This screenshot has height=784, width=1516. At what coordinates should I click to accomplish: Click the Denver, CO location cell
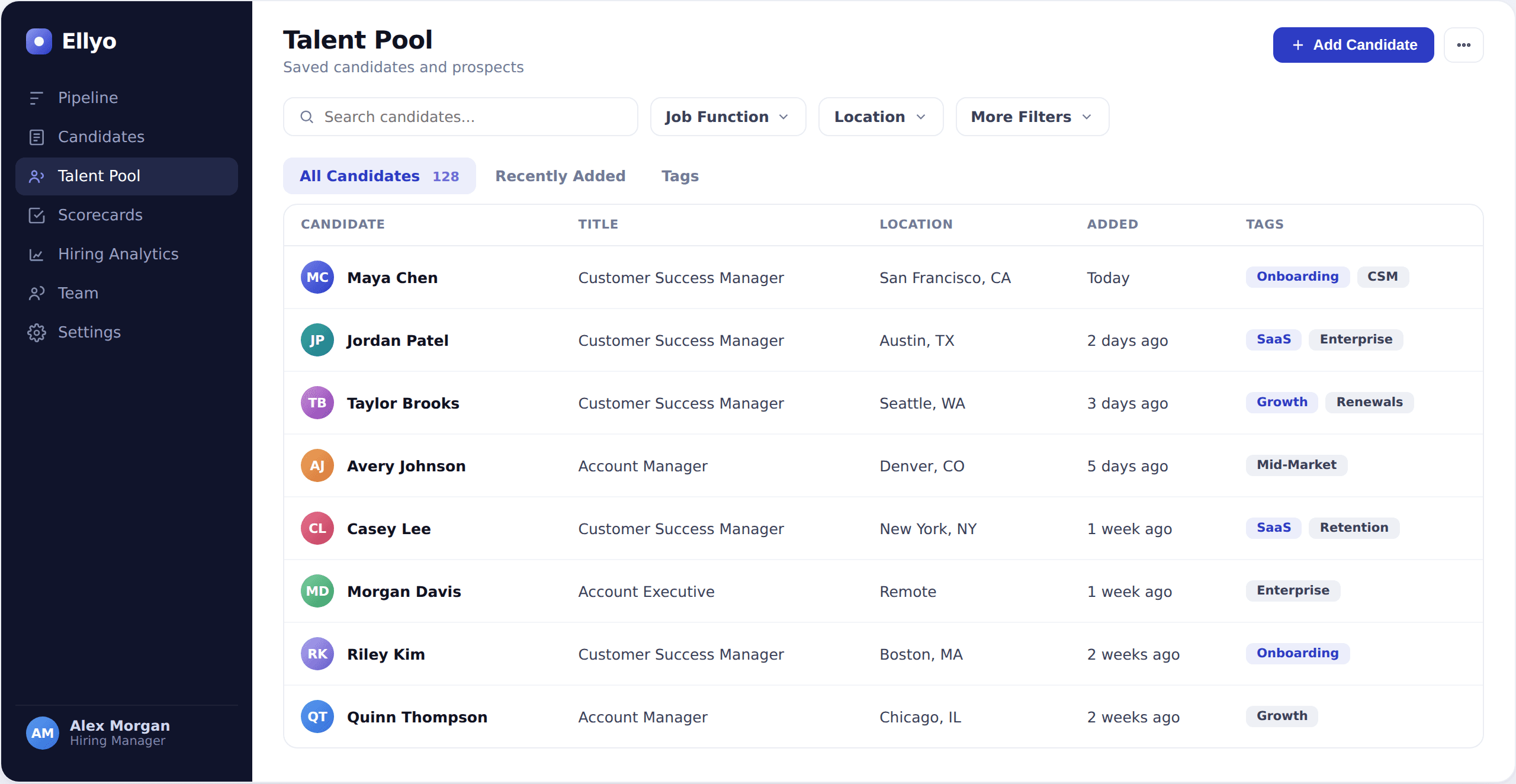pos(921,466)
